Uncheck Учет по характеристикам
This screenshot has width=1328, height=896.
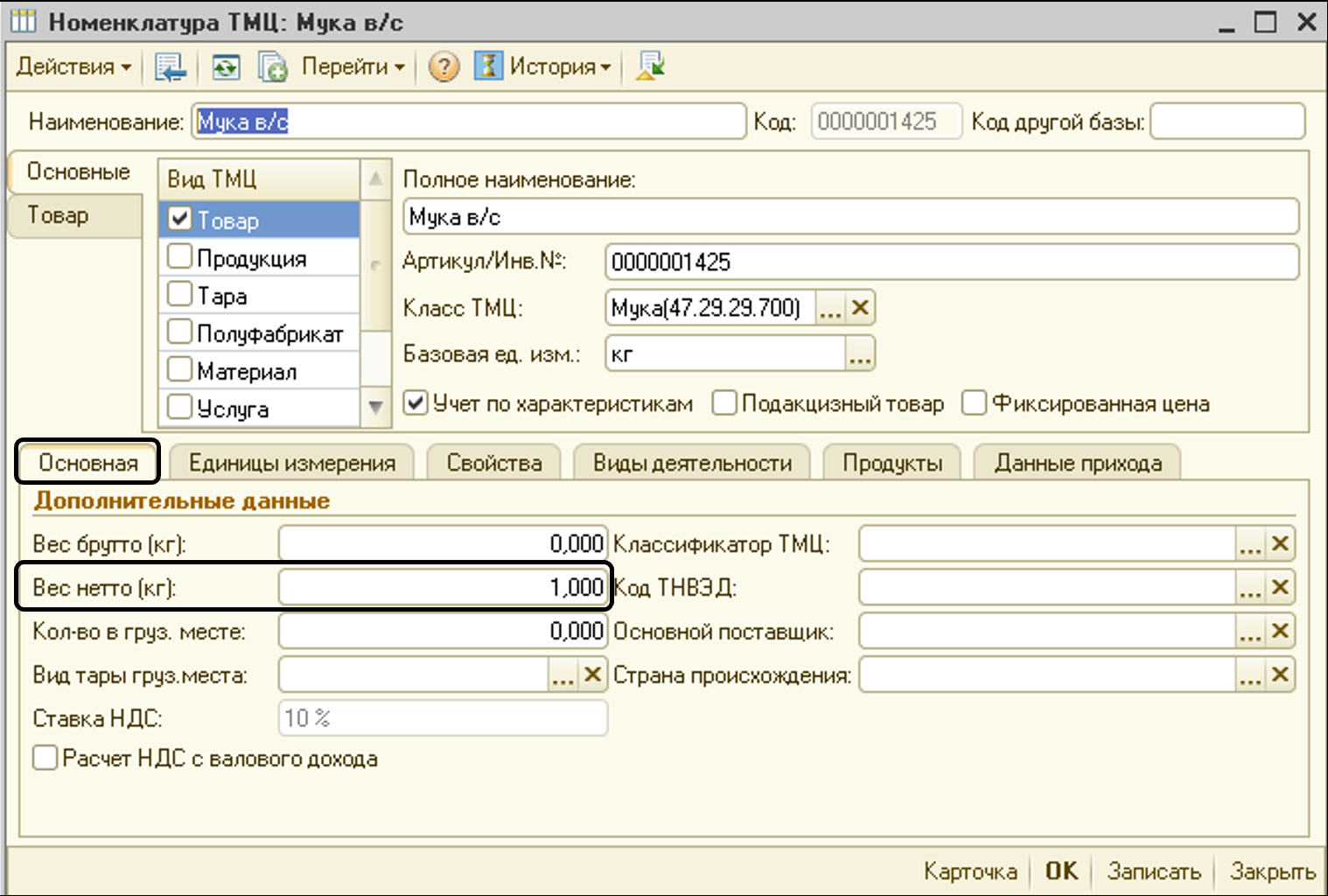pyautogui.click(x=416, y=403)
